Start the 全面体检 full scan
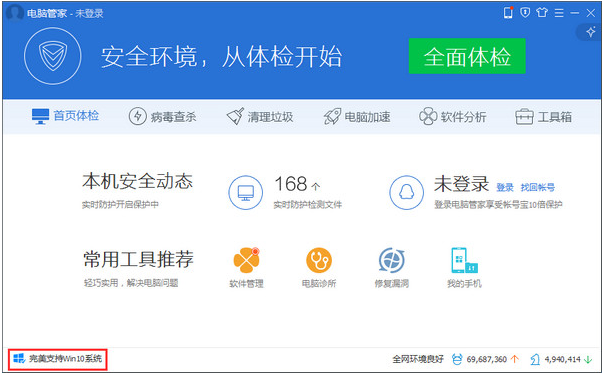 467,56
